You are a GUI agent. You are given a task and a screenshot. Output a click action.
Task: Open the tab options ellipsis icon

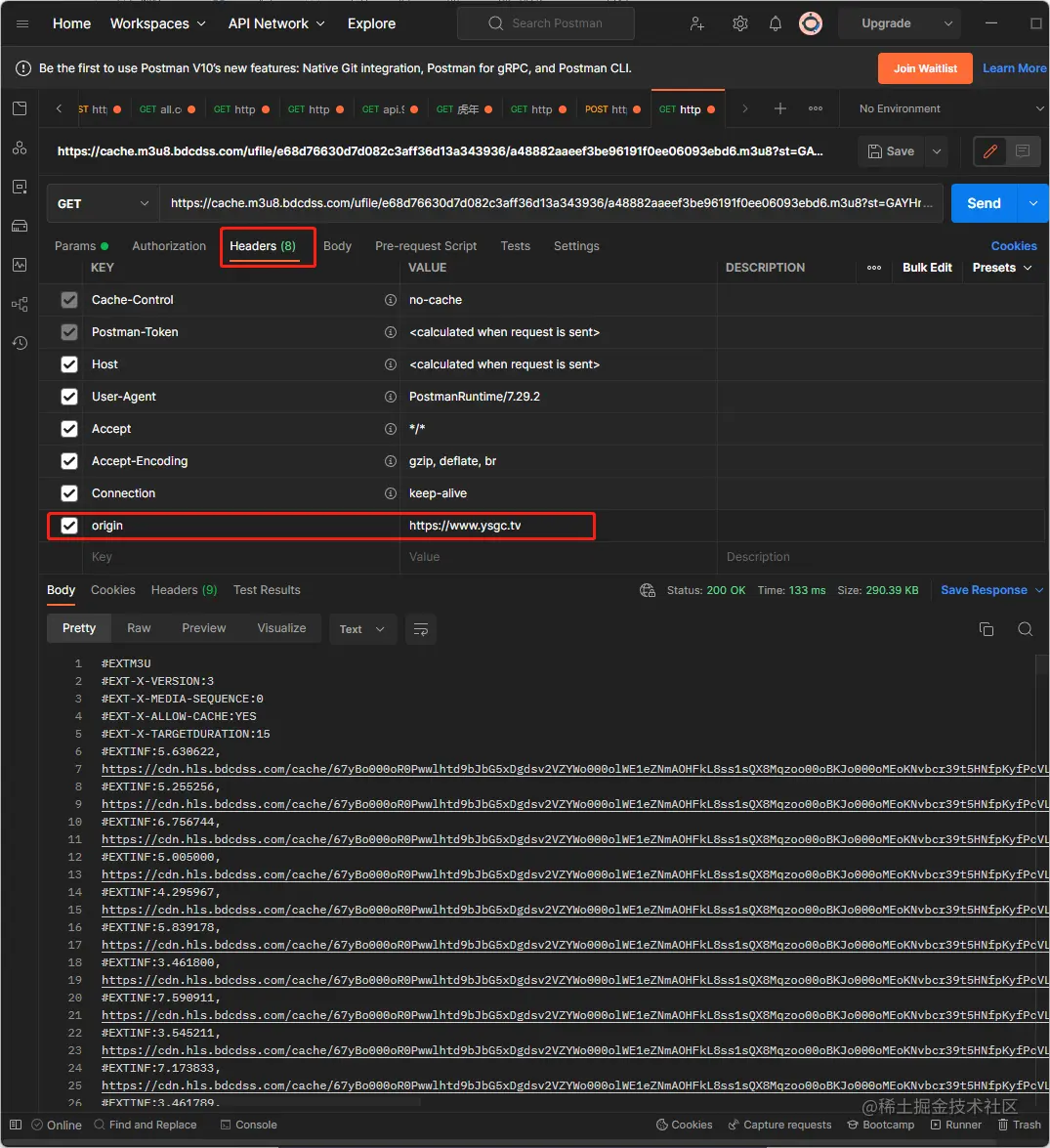tap(816, 108)
